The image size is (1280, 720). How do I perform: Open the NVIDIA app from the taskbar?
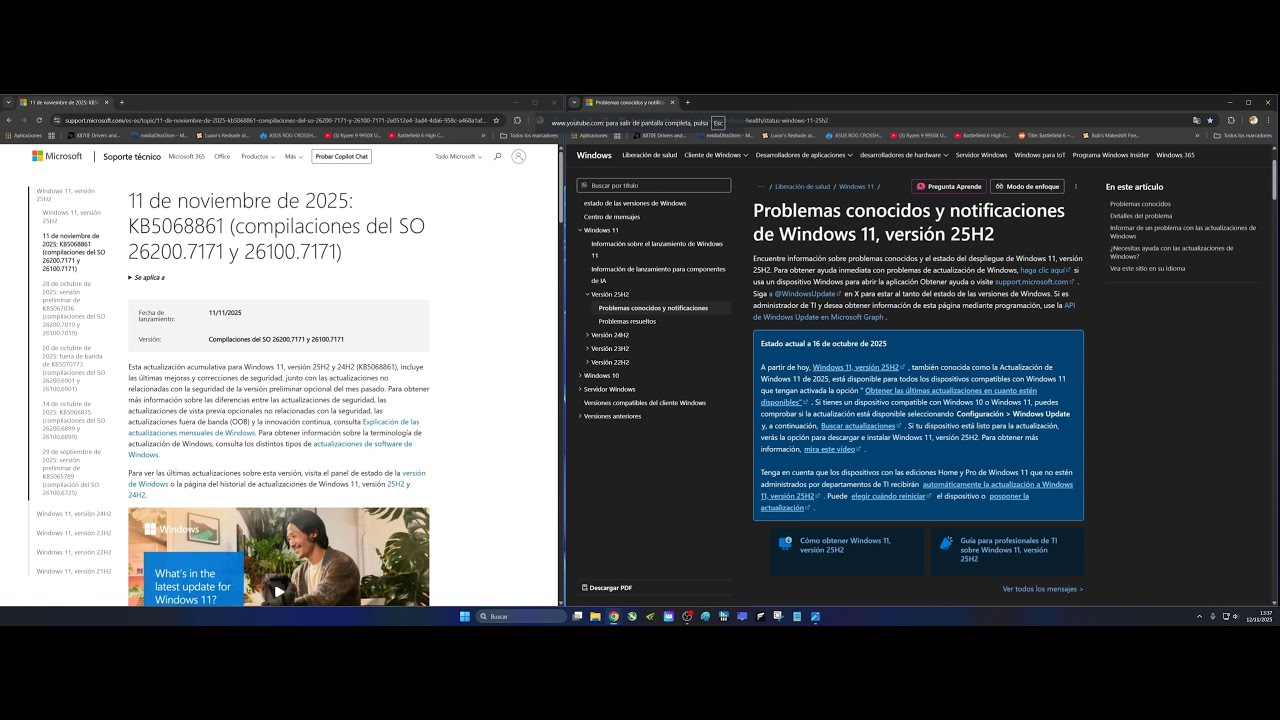(x=650, y=616)
